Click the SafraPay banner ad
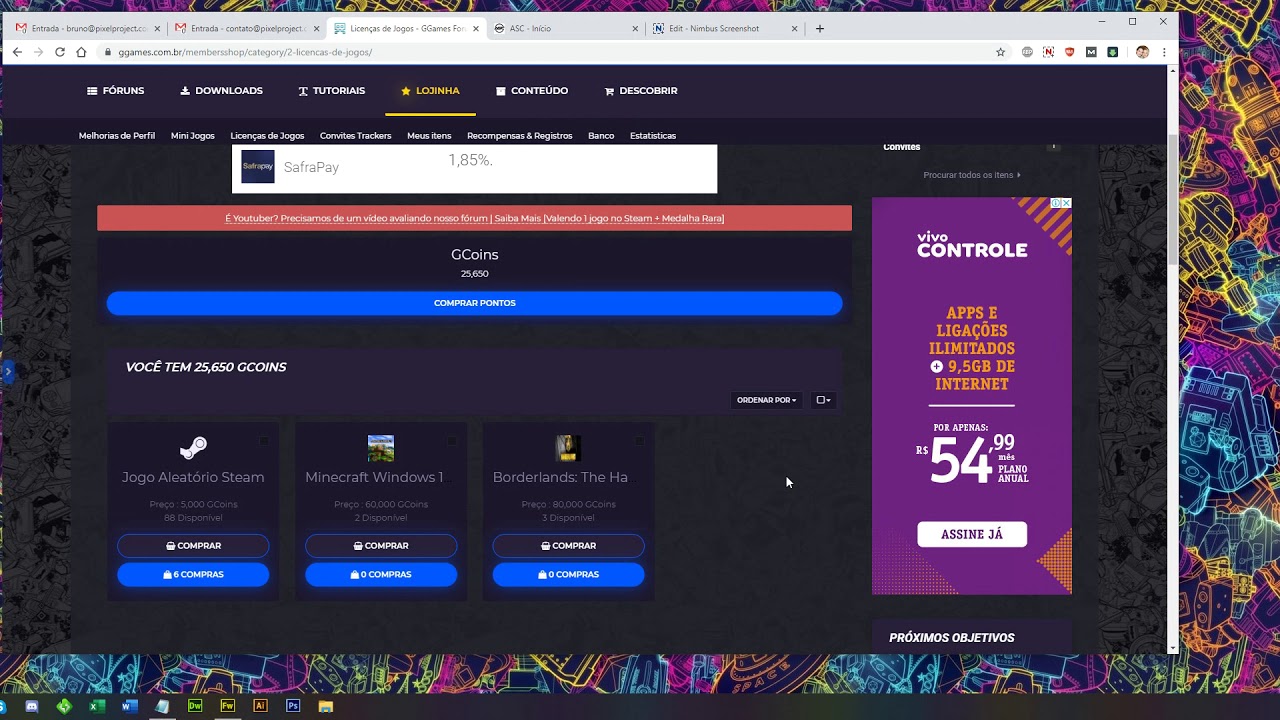1280x720 pixels. pyautogui.click(x=474, y=168)
